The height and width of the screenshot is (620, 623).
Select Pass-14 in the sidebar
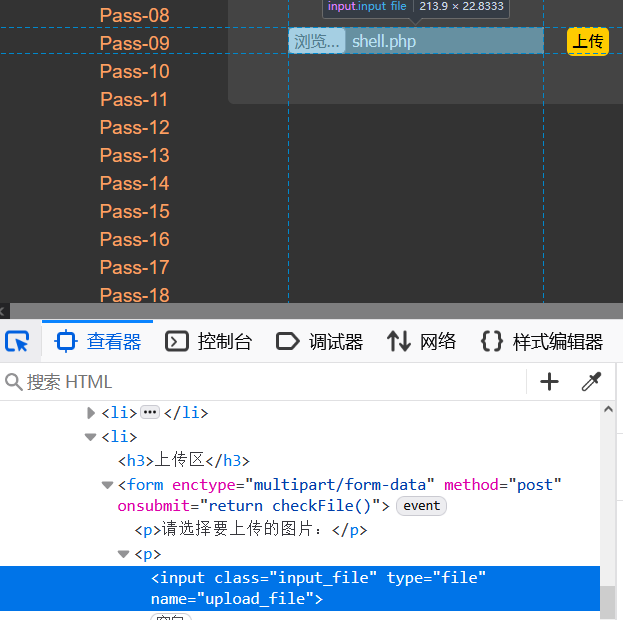point(135,183)
